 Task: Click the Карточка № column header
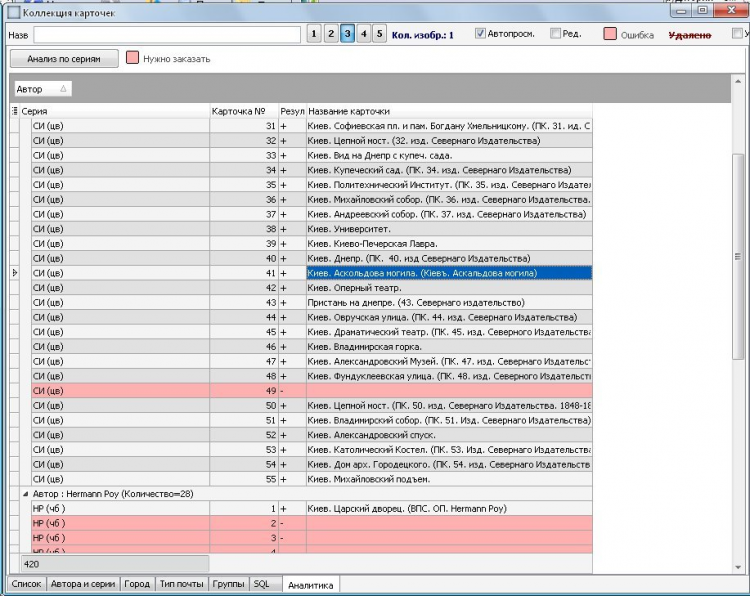(244, 111)
